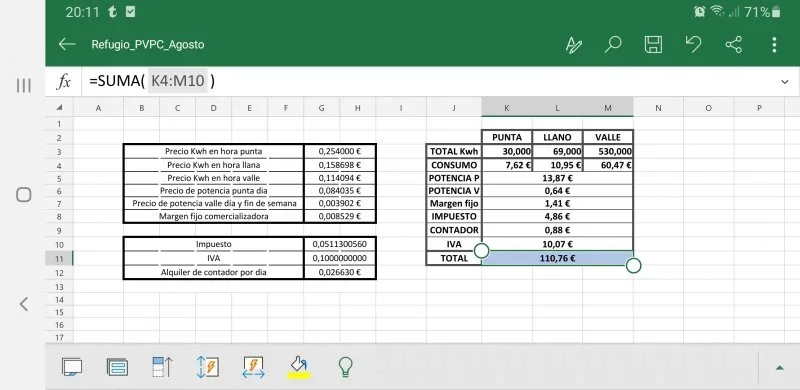Tap the select-all corner triangle
The width and height of the screenshot is (800, 390).
click(x=60, y=108)
